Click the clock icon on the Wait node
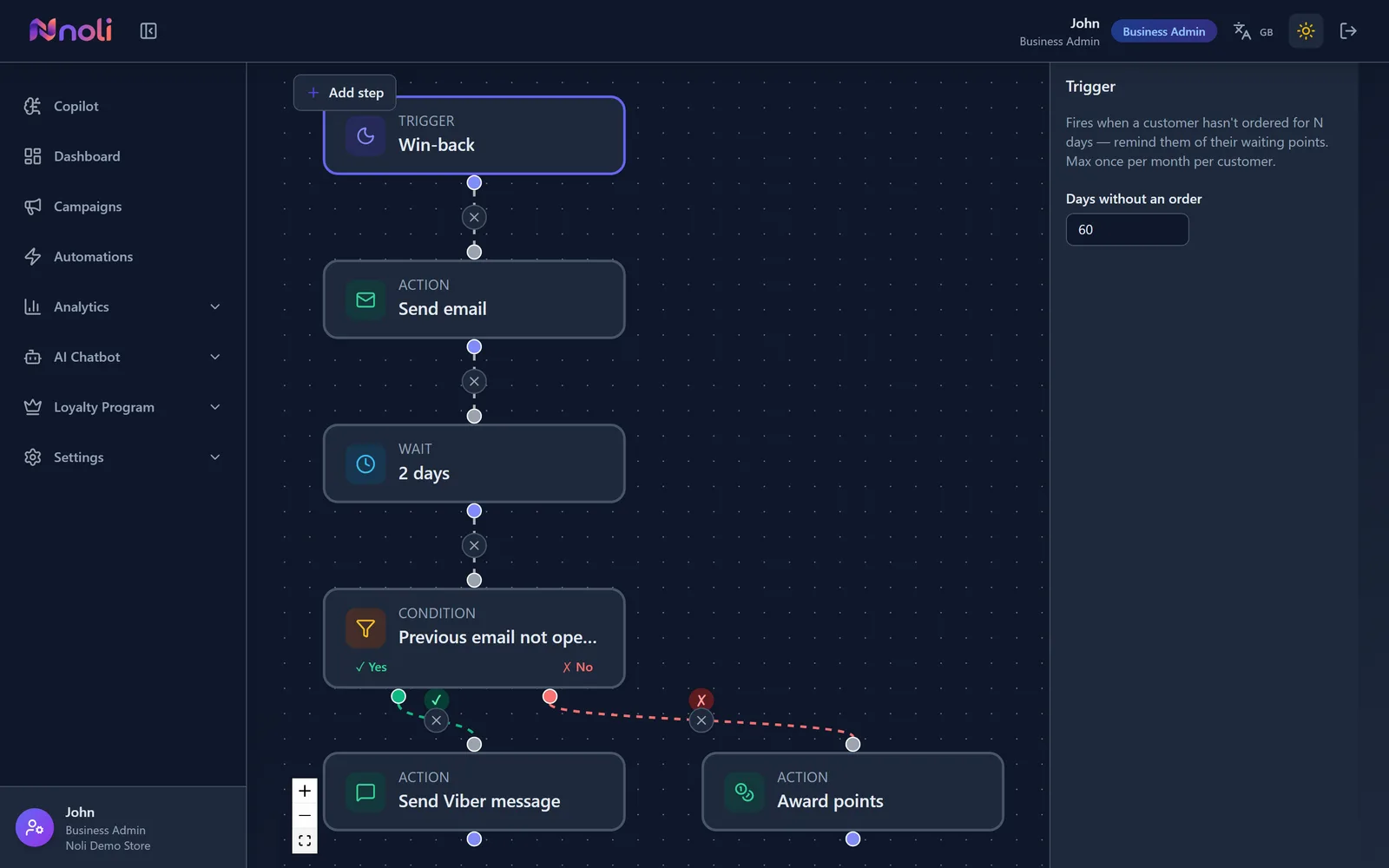 [x=365, y=464]
